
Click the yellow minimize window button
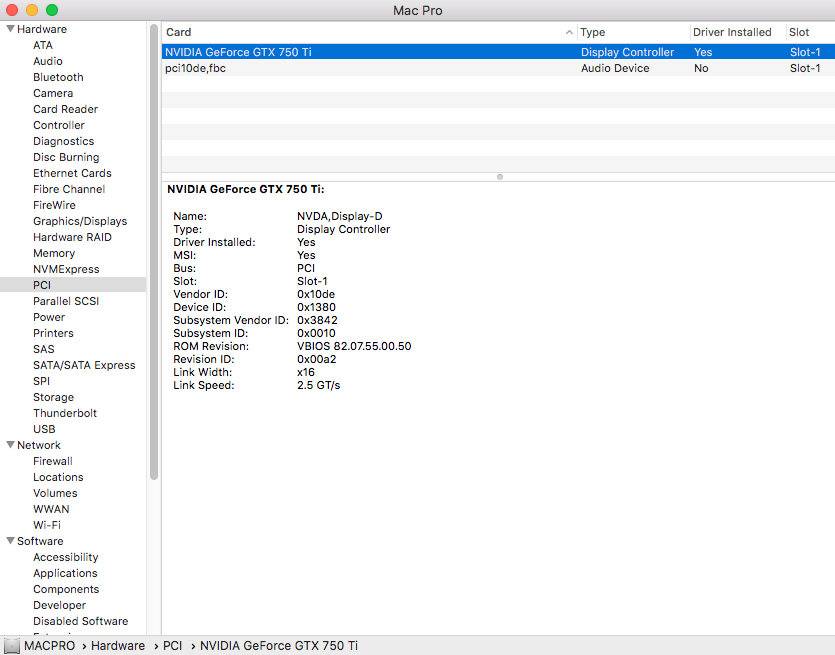[x=32, y=10]
